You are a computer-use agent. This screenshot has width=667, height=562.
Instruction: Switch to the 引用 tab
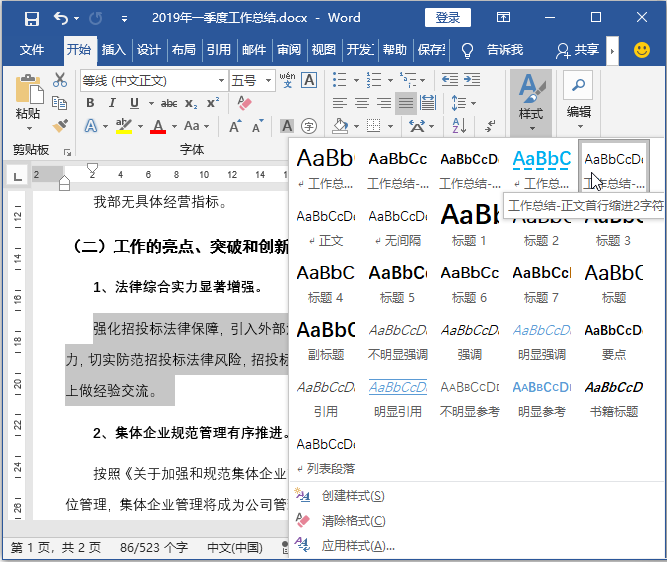[219, 50]
